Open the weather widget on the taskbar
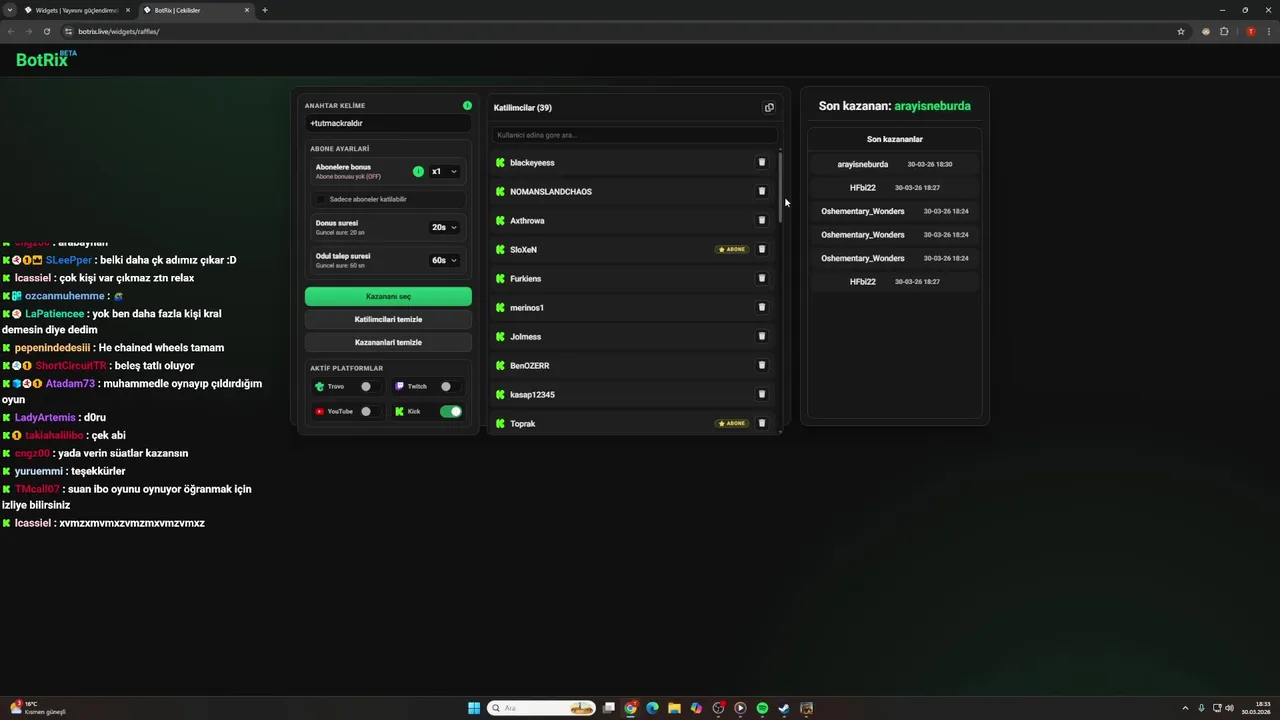1280x720 pixels. [38, 708]
